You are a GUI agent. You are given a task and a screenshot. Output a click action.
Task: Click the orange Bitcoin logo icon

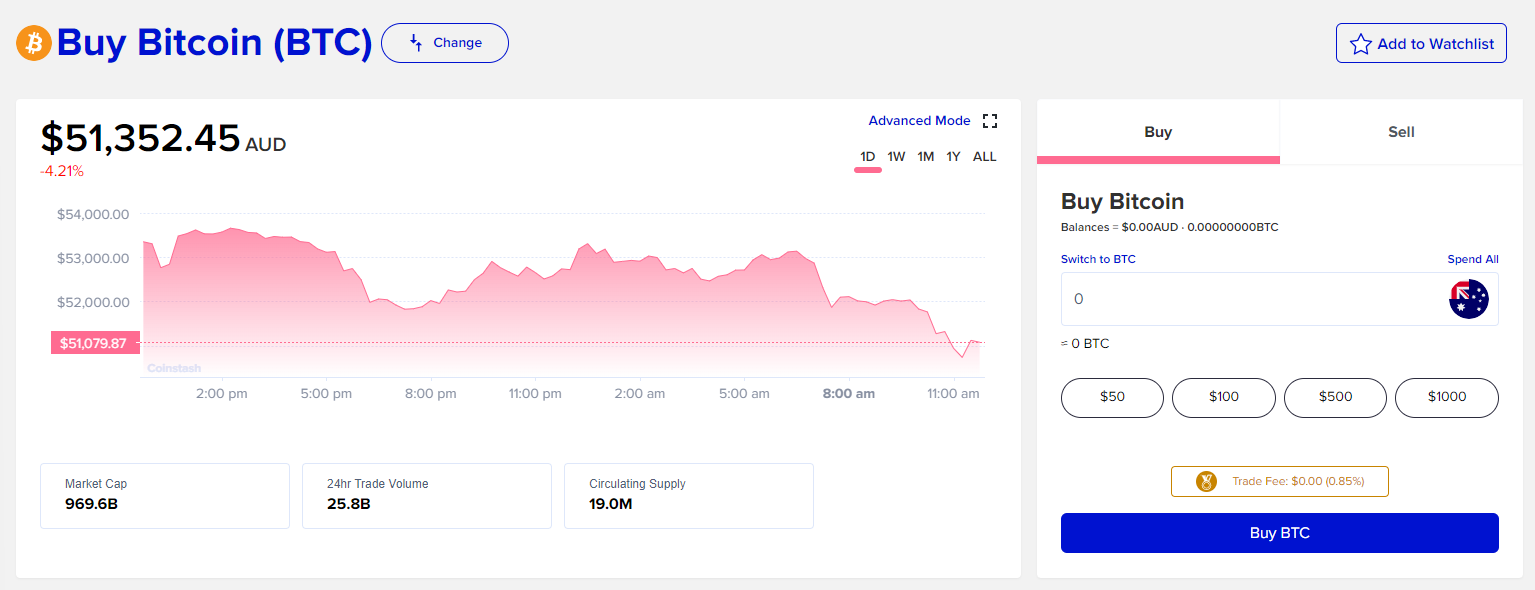[33, 43]
